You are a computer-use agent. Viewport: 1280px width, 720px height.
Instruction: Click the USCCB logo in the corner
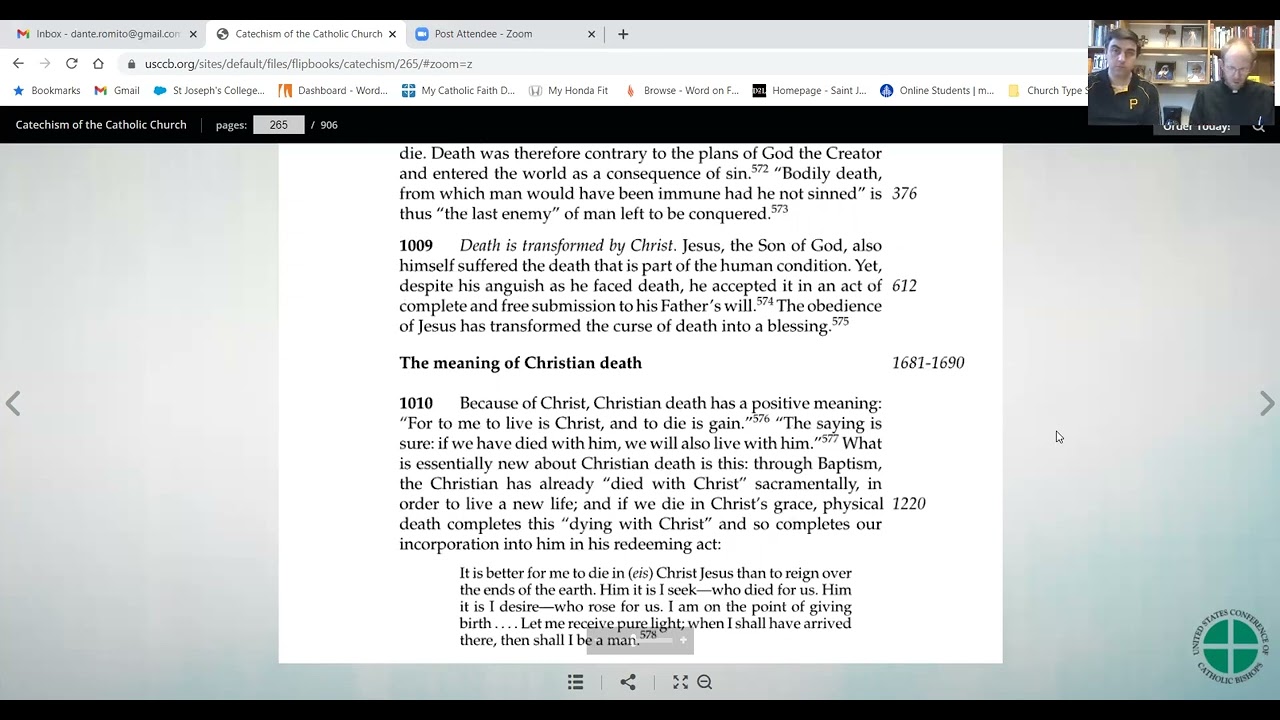(x=1231, y=645)
